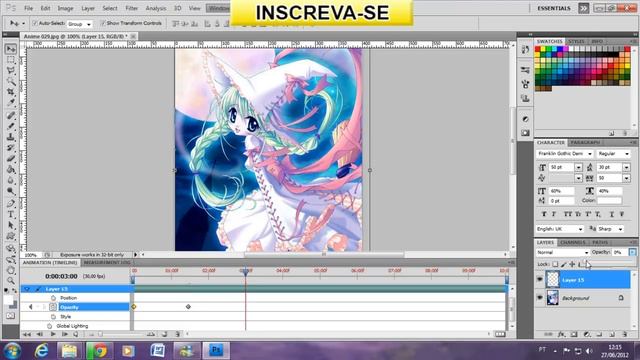
Task: Collapse Layer 15 timeline track triangle
Action: coord(27,289)
